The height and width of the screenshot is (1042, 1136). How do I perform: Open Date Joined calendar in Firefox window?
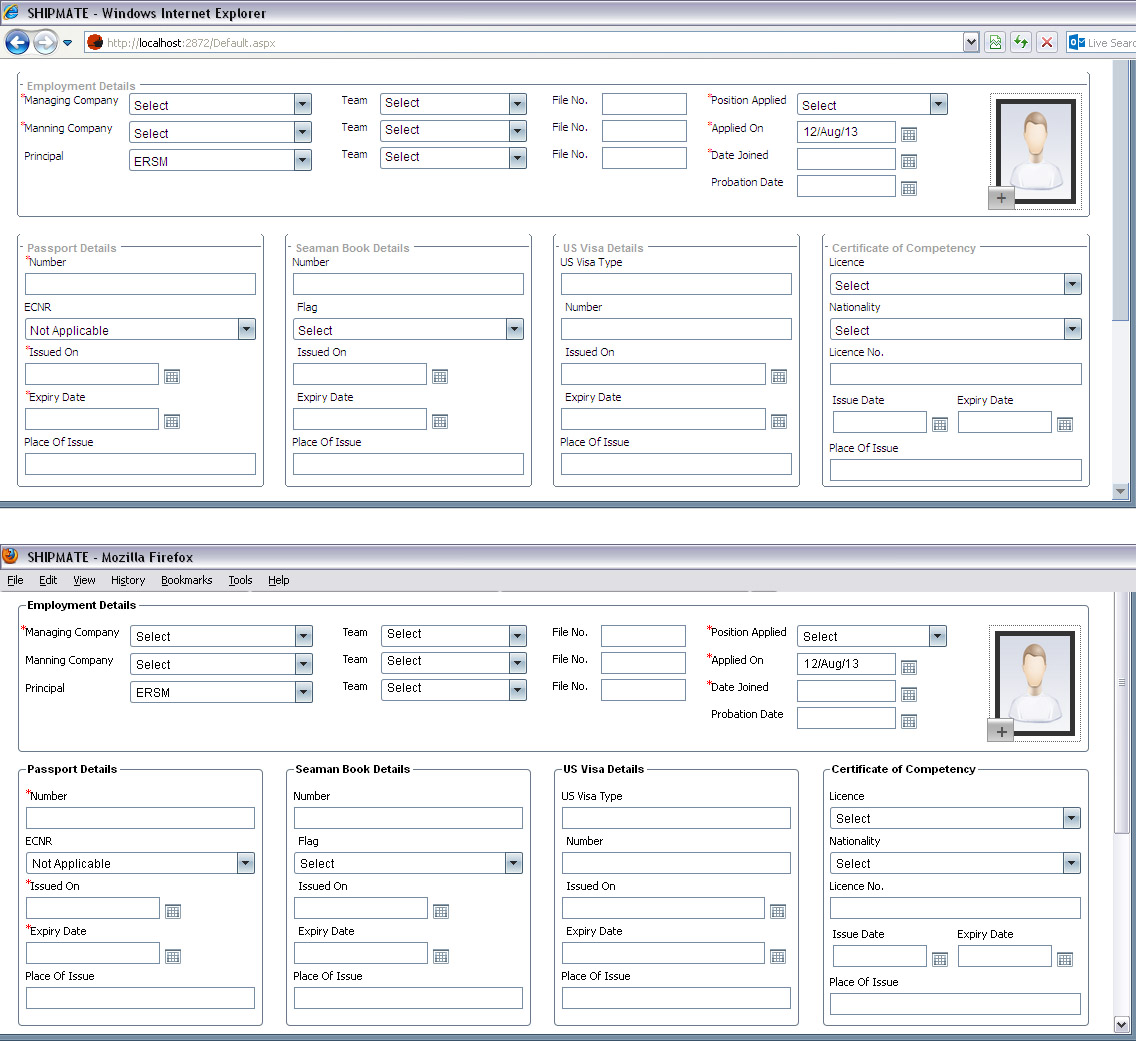[x=909, y=694]
